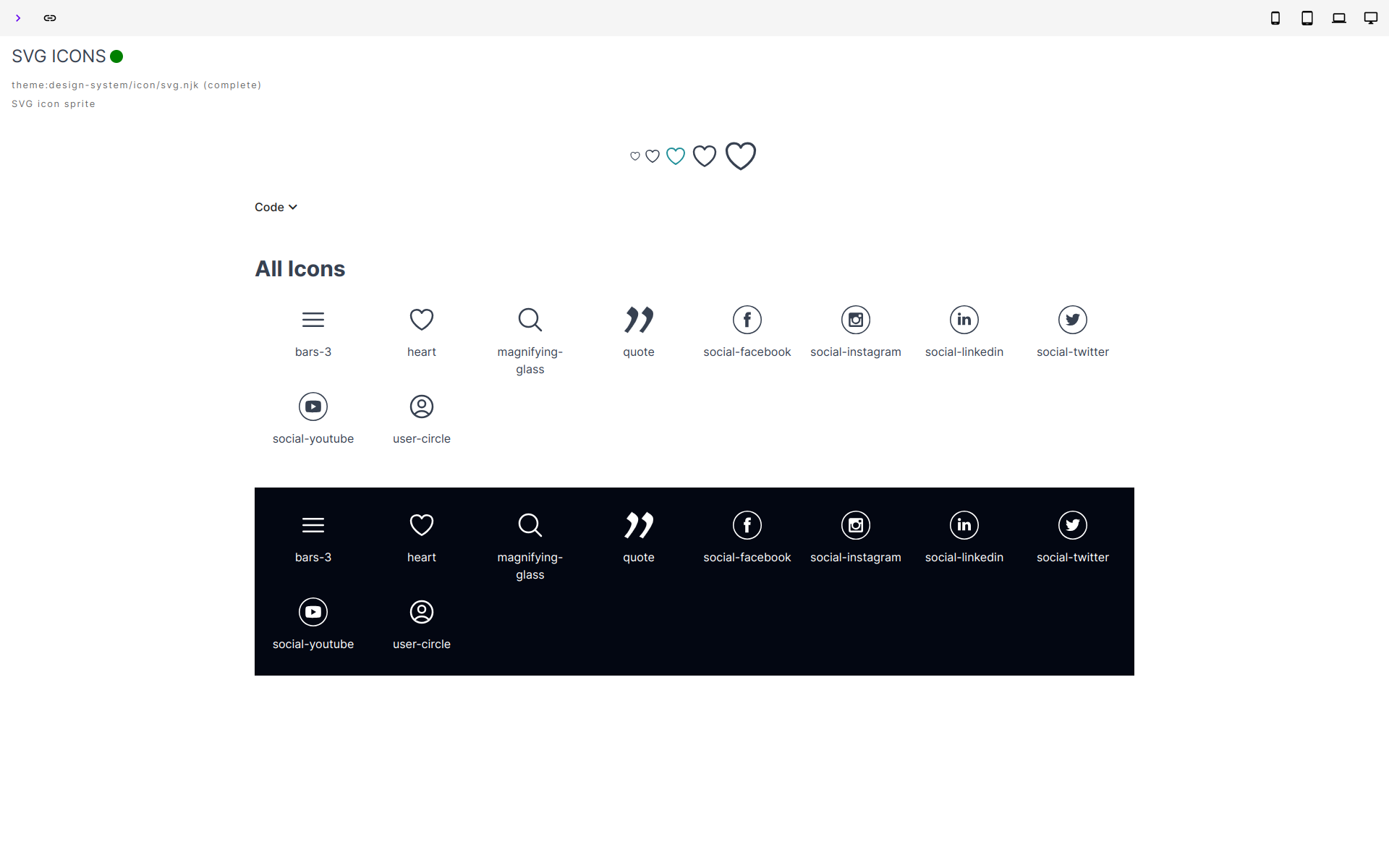The image size is (1389, 868).
Task: Click the forward navigation arrow button
Action: pyautogui.click(x=17, y=17)
